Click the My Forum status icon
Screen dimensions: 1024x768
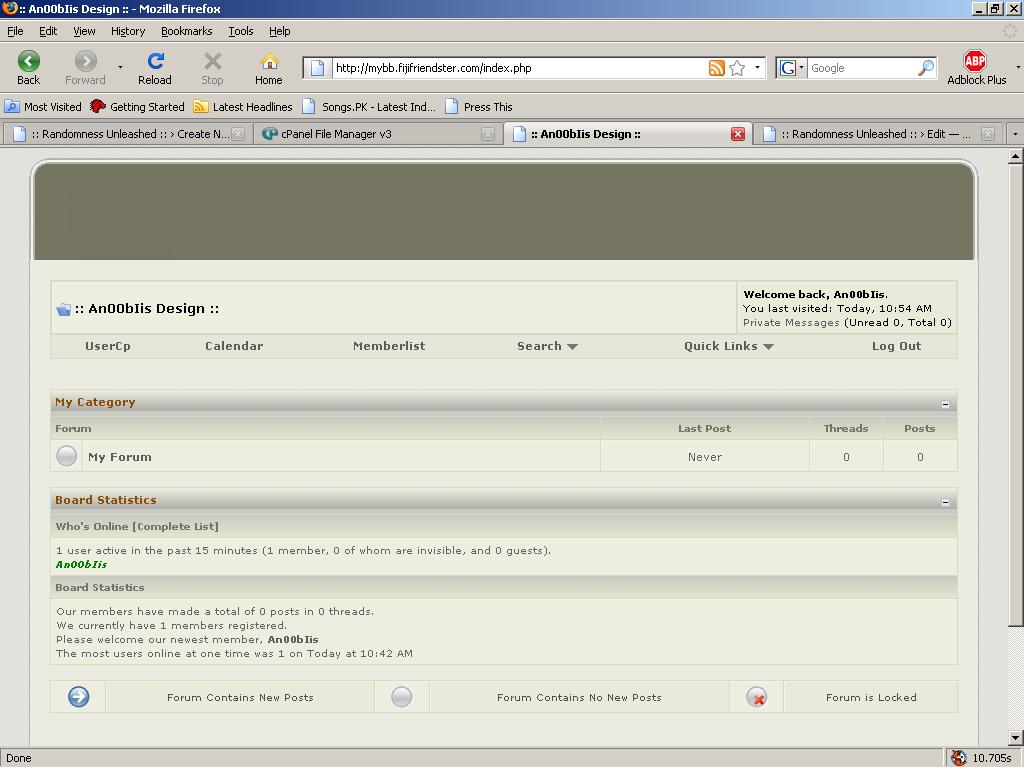tap(67, 456)
